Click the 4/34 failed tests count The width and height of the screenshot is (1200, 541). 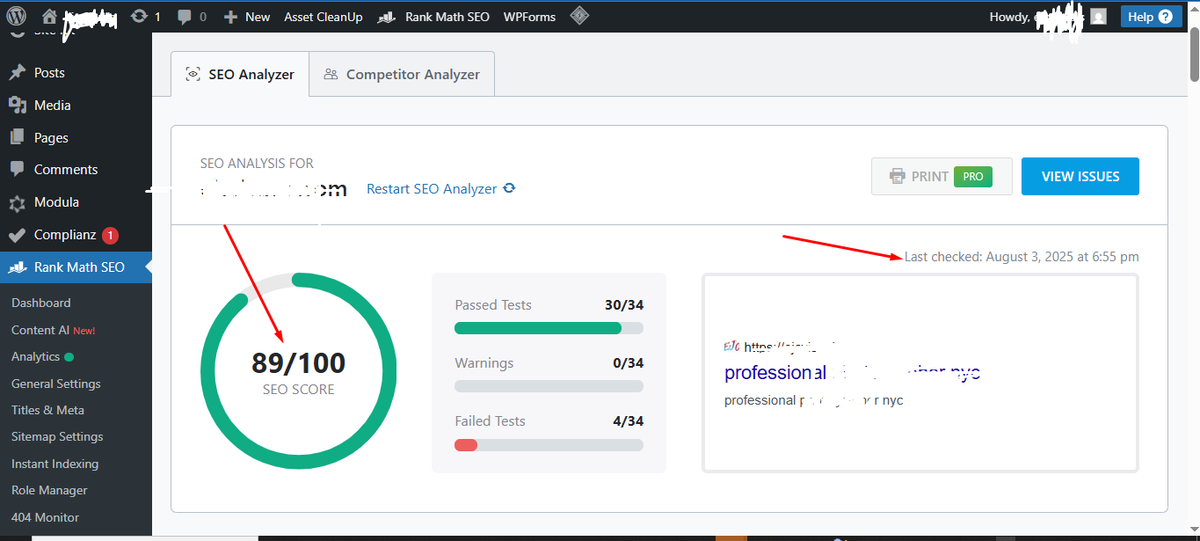tap(628, 421)
